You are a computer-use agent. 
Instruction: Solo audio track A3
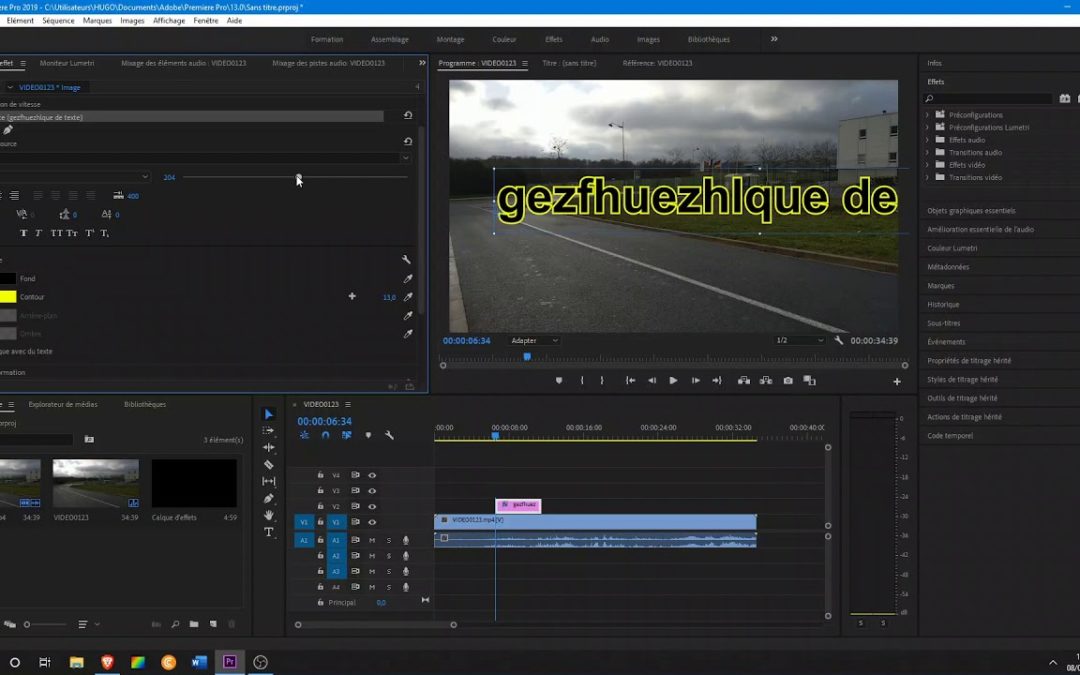tap(389, 570)
